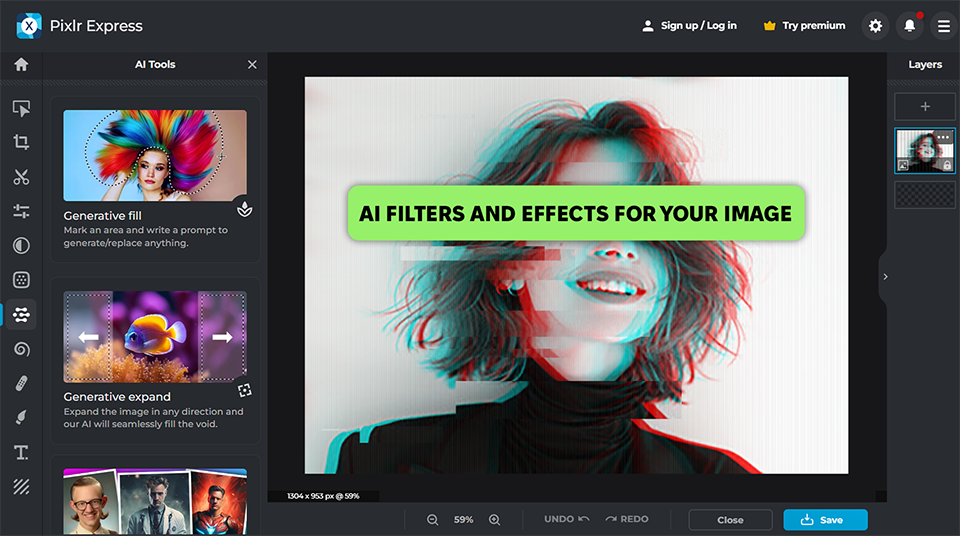960x536 pixels.
Task: Select the Cutout scissors tool
Action: pyautogui.click(x=21, y=177)
